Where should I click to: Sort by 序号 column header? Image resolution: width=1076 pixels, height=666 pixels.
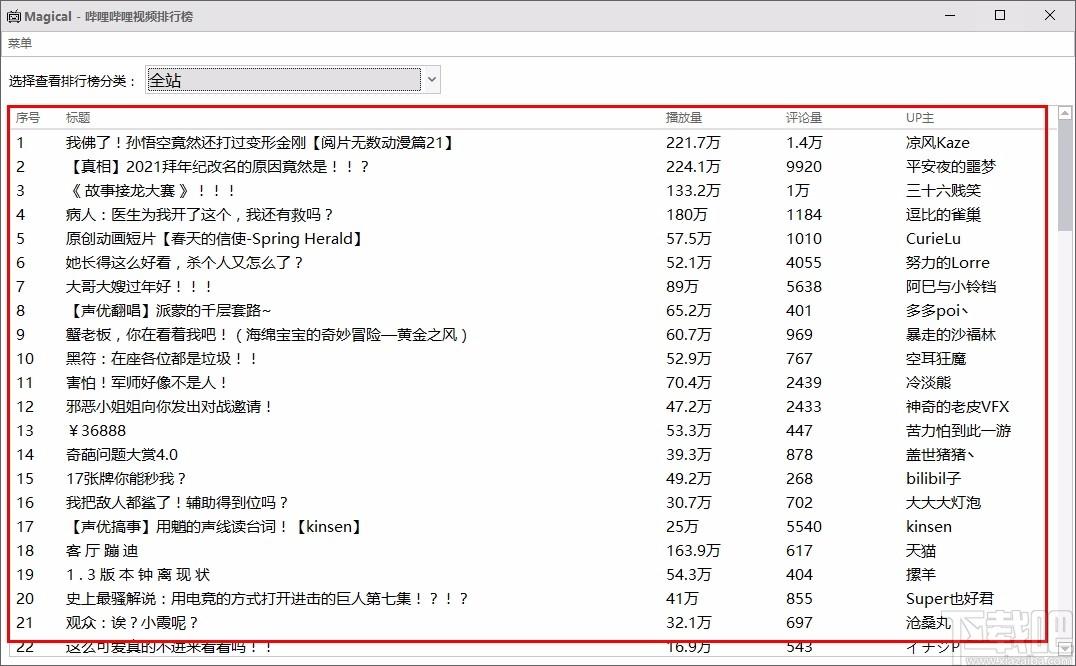pos(28,118)
